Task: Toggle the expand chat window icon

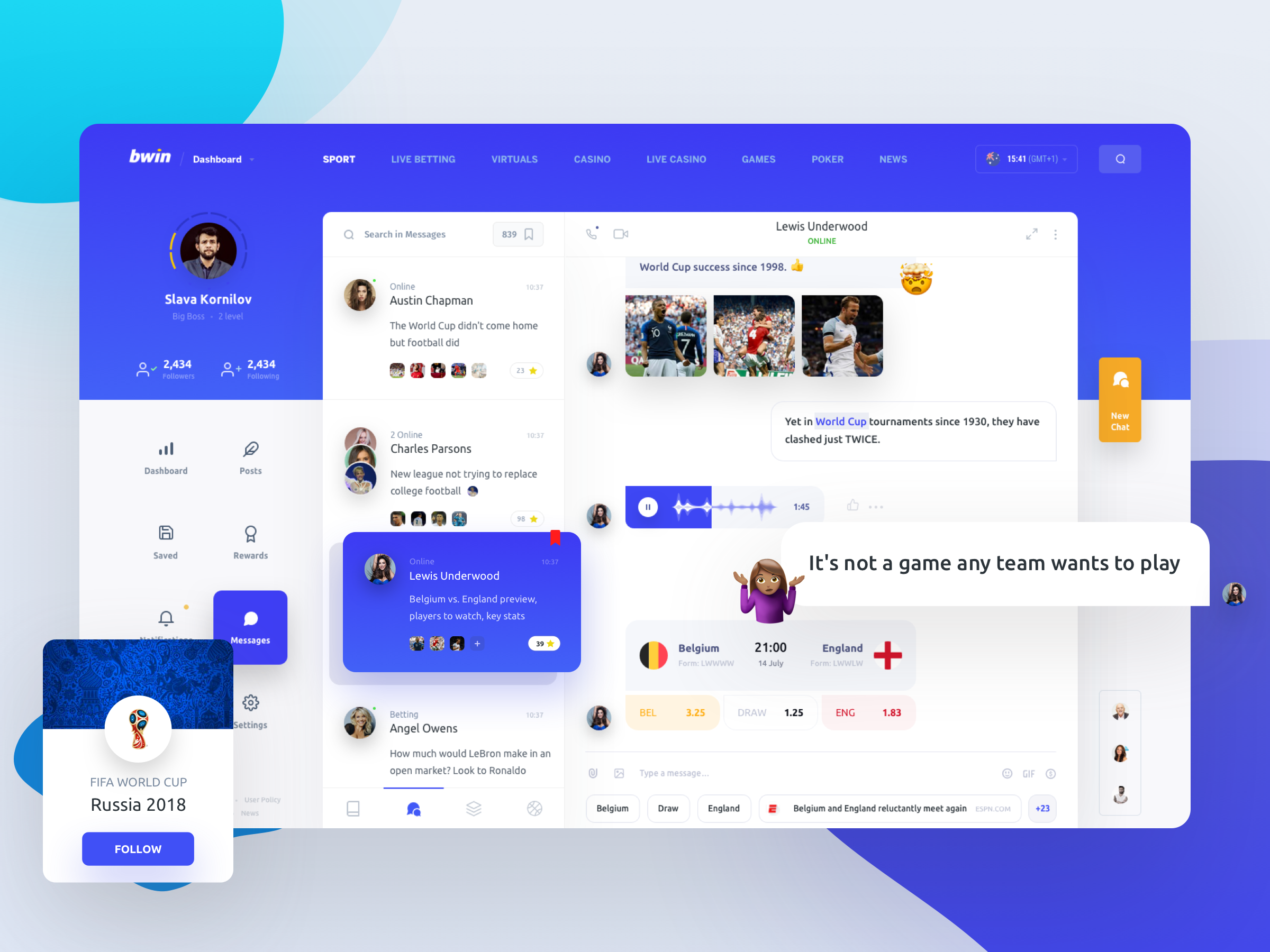Action: point(1031,234)
